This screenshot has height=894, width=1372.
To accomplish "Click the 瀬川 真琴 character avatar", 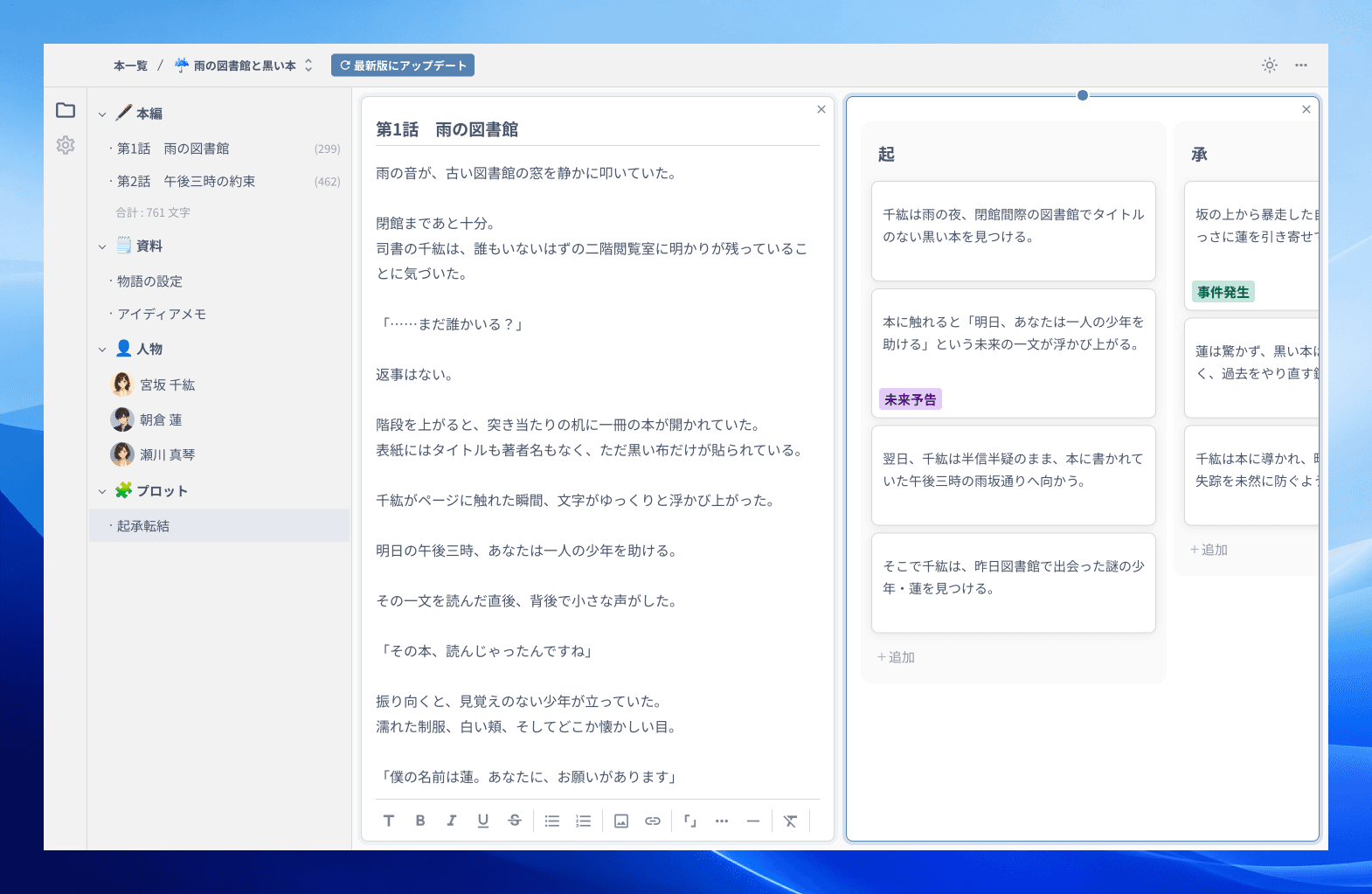I will point(122,454).
